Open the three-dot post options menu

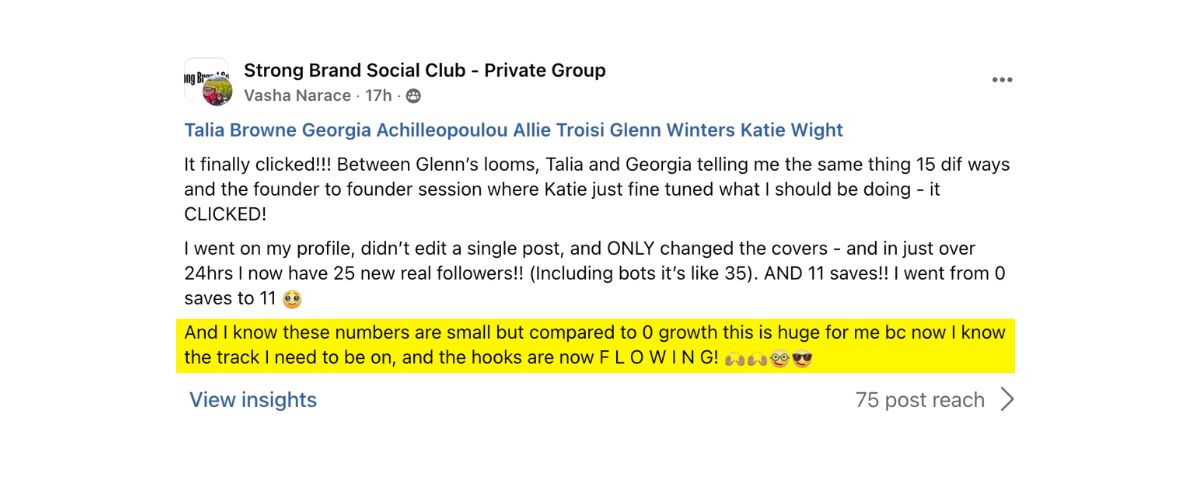(x=1002, y=80)
